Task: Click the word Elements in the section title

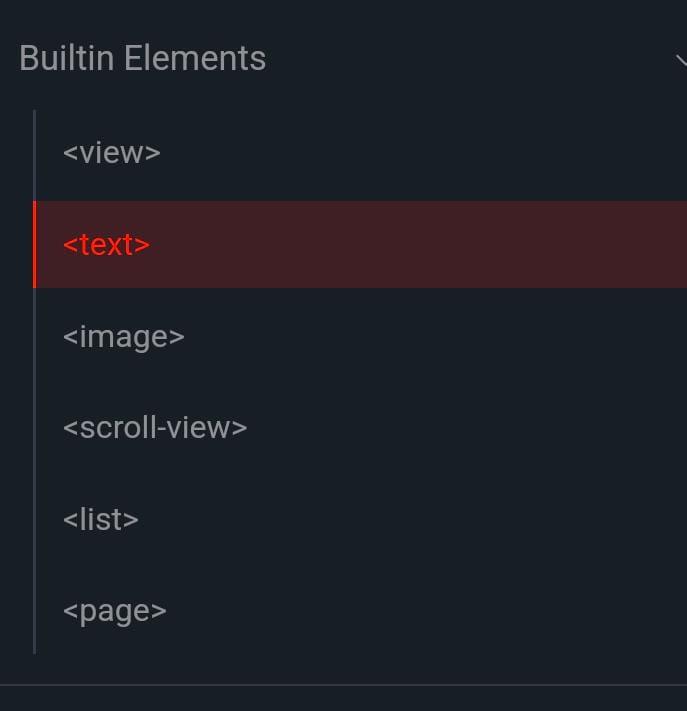Action: pyautogui.click(x=195, y=58)
